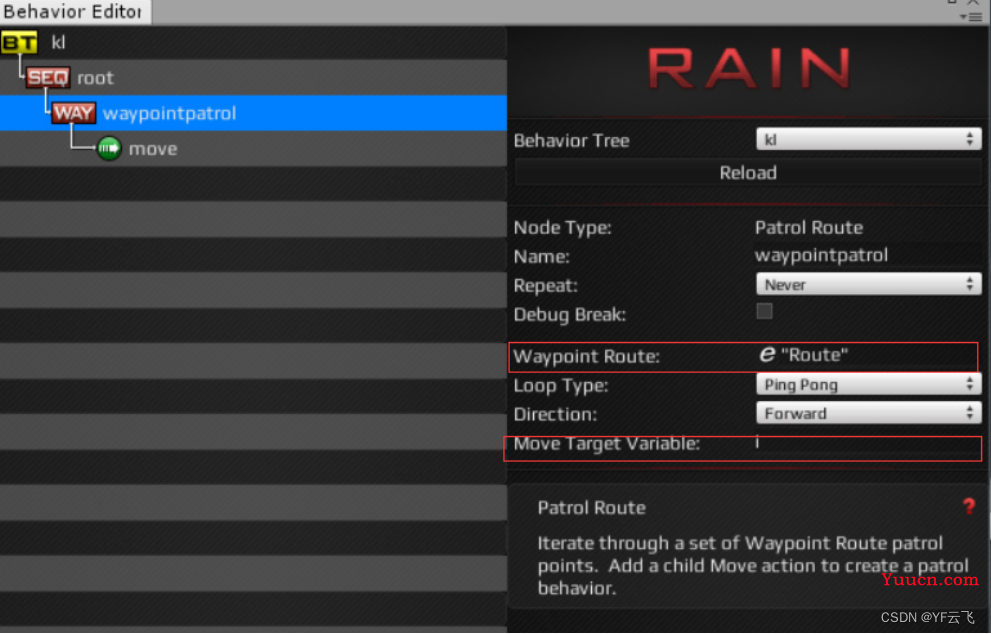Click the Move Target Variable: label
The width and height of the screenshot is (991, 634).
tap(607, 444)
